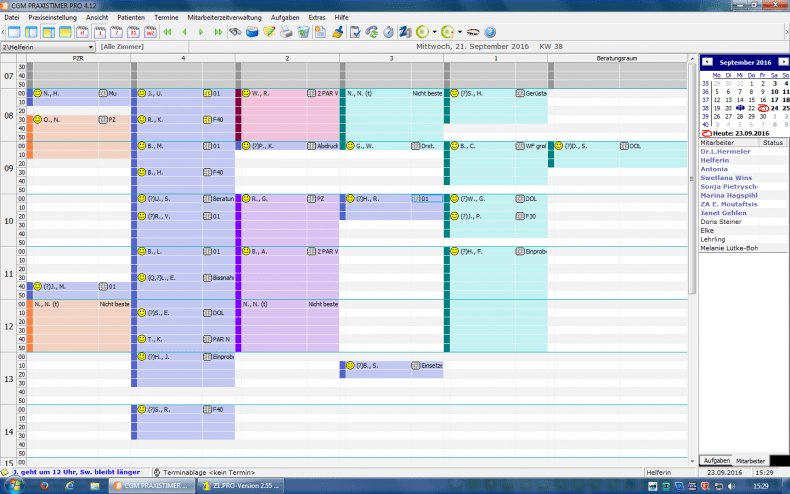The height and width of the screenshot is (494, 790).
Task: Click the first green circle toolbar icon
Action: coord(423,32)
